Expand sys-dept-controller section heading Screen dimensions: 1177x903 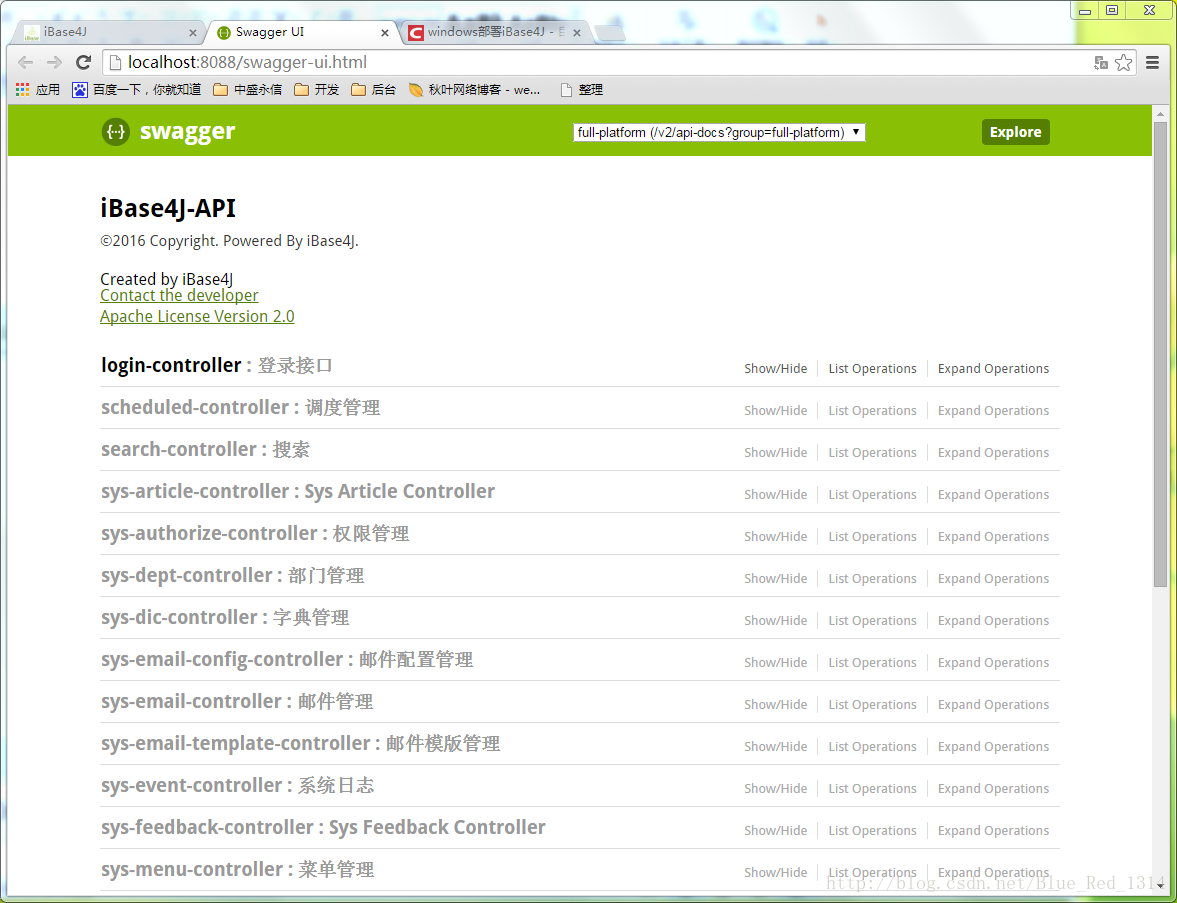click(x=187, y=576)
